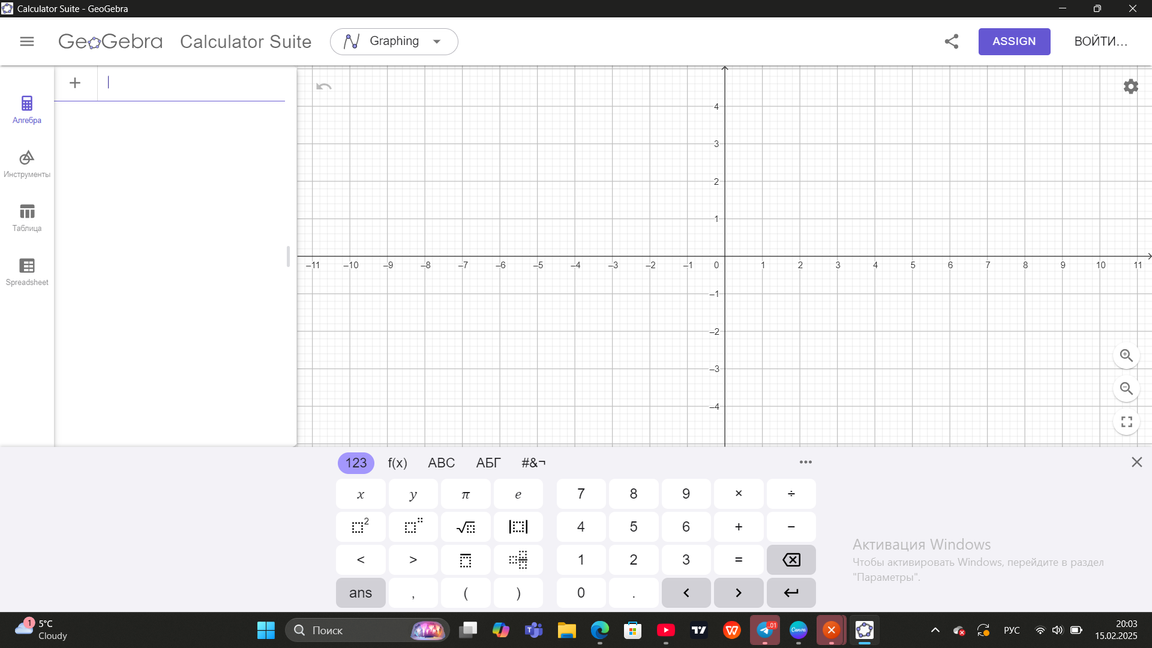Open the share icon
The height and width of the screenshot is (648, 1152).
(x=951, y=42)
